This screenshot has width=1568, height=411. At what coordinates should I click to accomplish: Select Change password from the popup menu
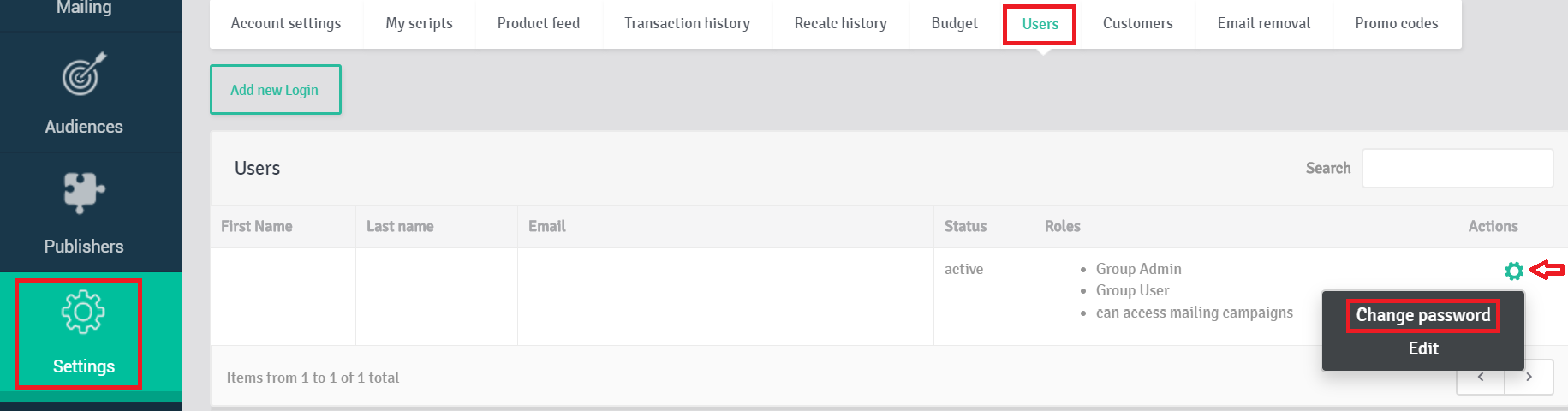point(1422,315)
